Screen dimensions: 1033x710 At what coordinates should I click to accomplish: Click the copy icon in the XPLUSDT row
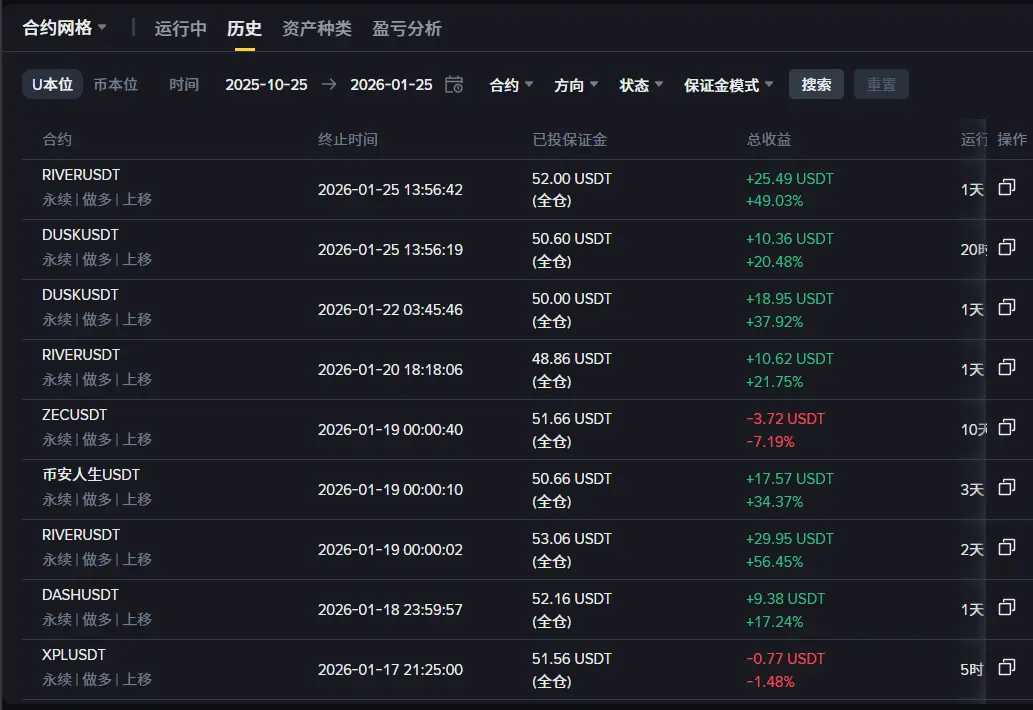(x=1007, y=667)
